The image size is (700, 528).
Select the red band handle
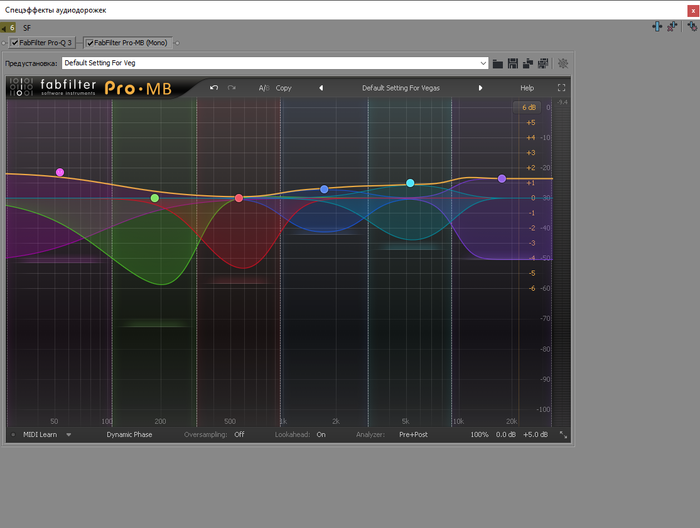[x=239, y=198]
